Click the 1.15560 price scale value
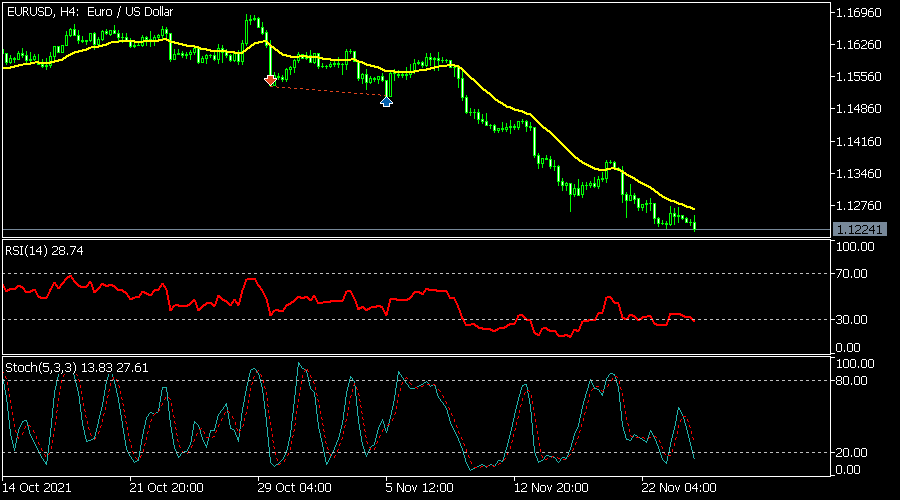The width and height of the screenshot is (900, 500). (x=859, y=77)
